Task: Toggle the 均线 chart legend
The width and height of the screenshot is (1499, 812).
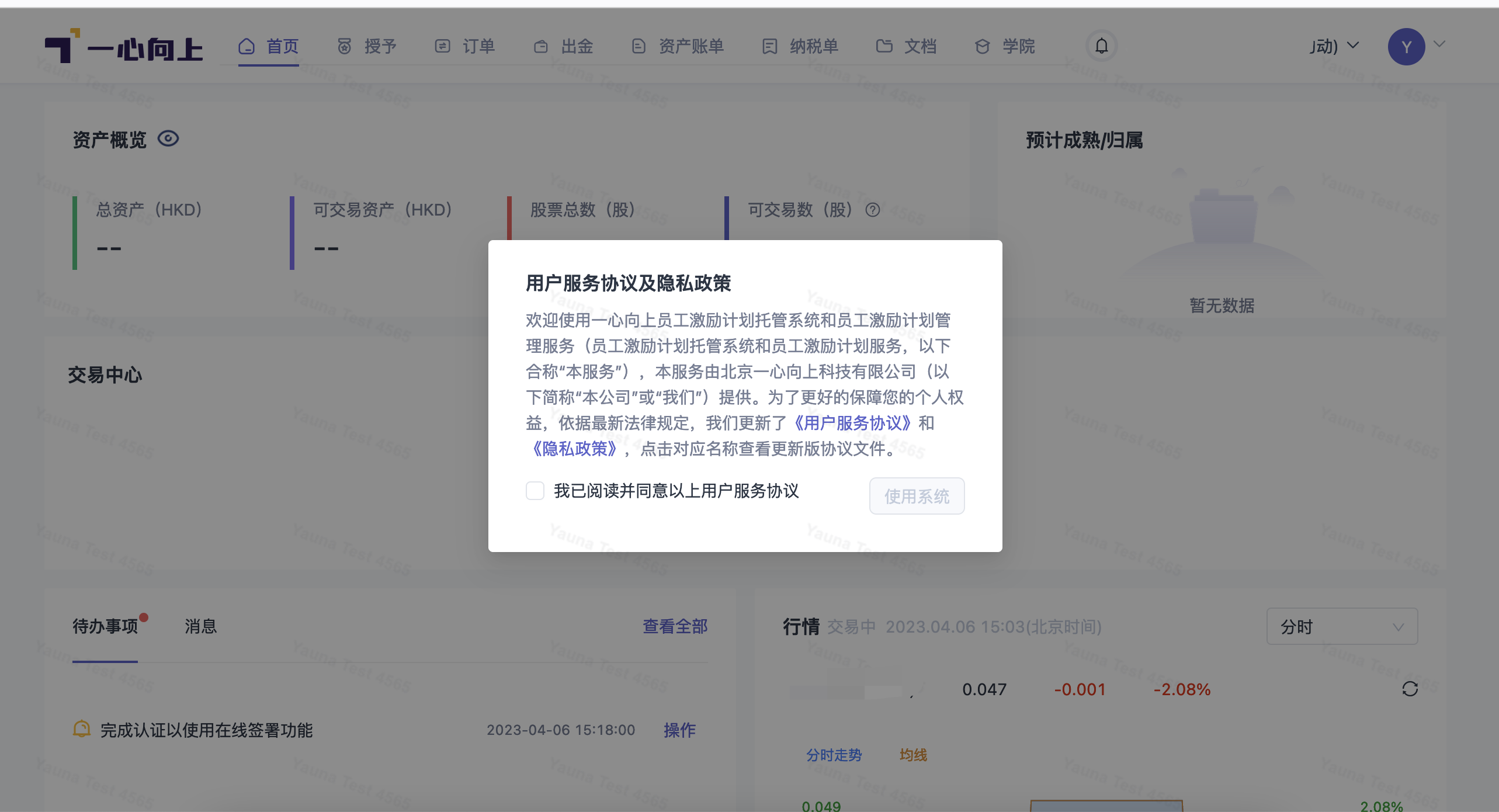Action: click(x=914, y=755)
